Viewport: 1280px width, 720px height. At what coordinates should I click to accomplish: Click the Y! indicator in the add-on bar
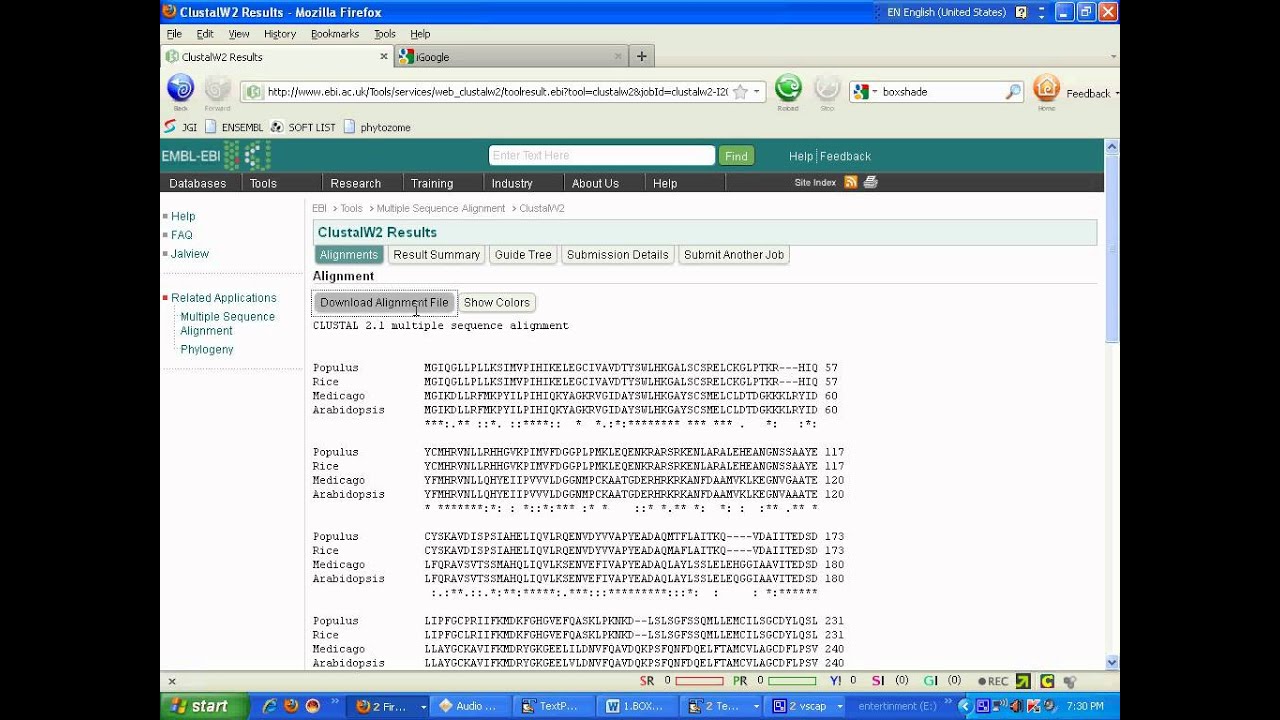pyautogui.click(x=836, y=681)
